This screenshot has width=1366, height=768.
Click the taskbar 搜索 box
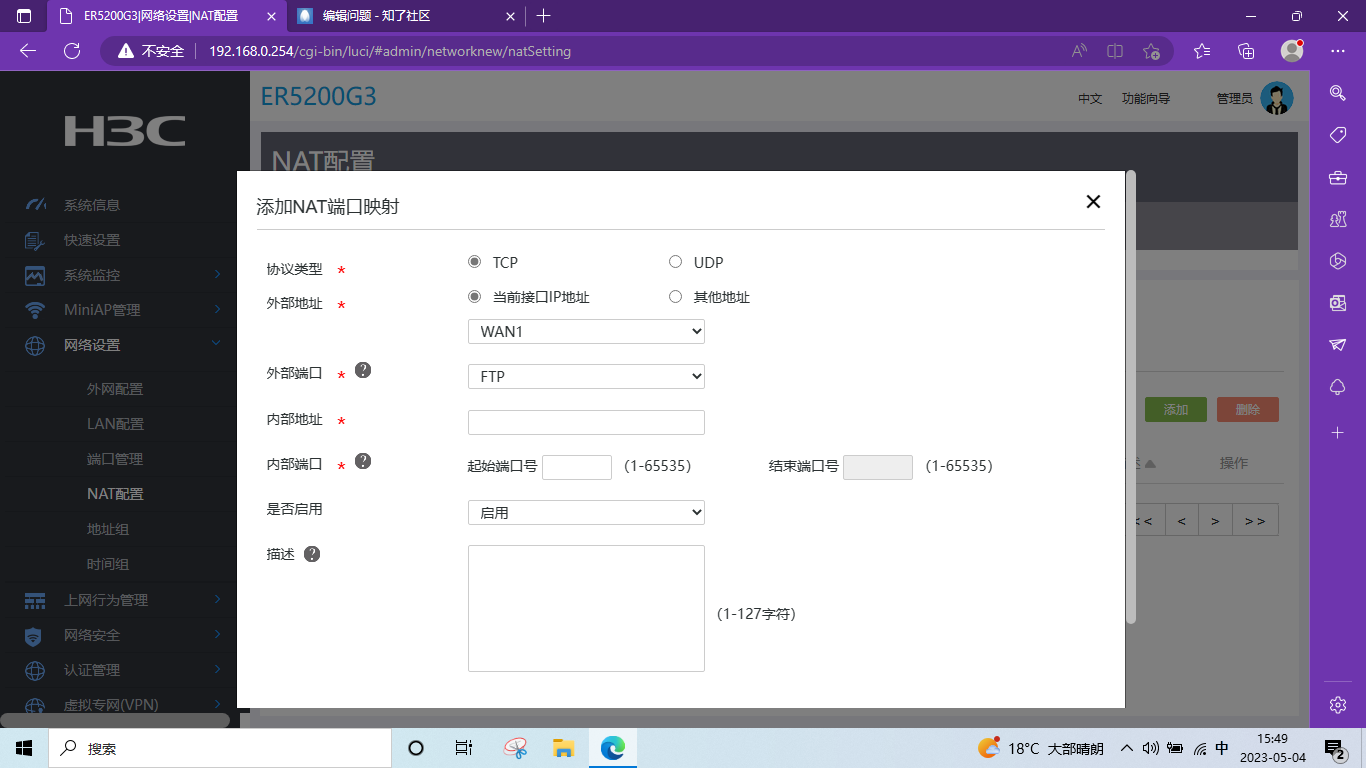pos(218,748)
